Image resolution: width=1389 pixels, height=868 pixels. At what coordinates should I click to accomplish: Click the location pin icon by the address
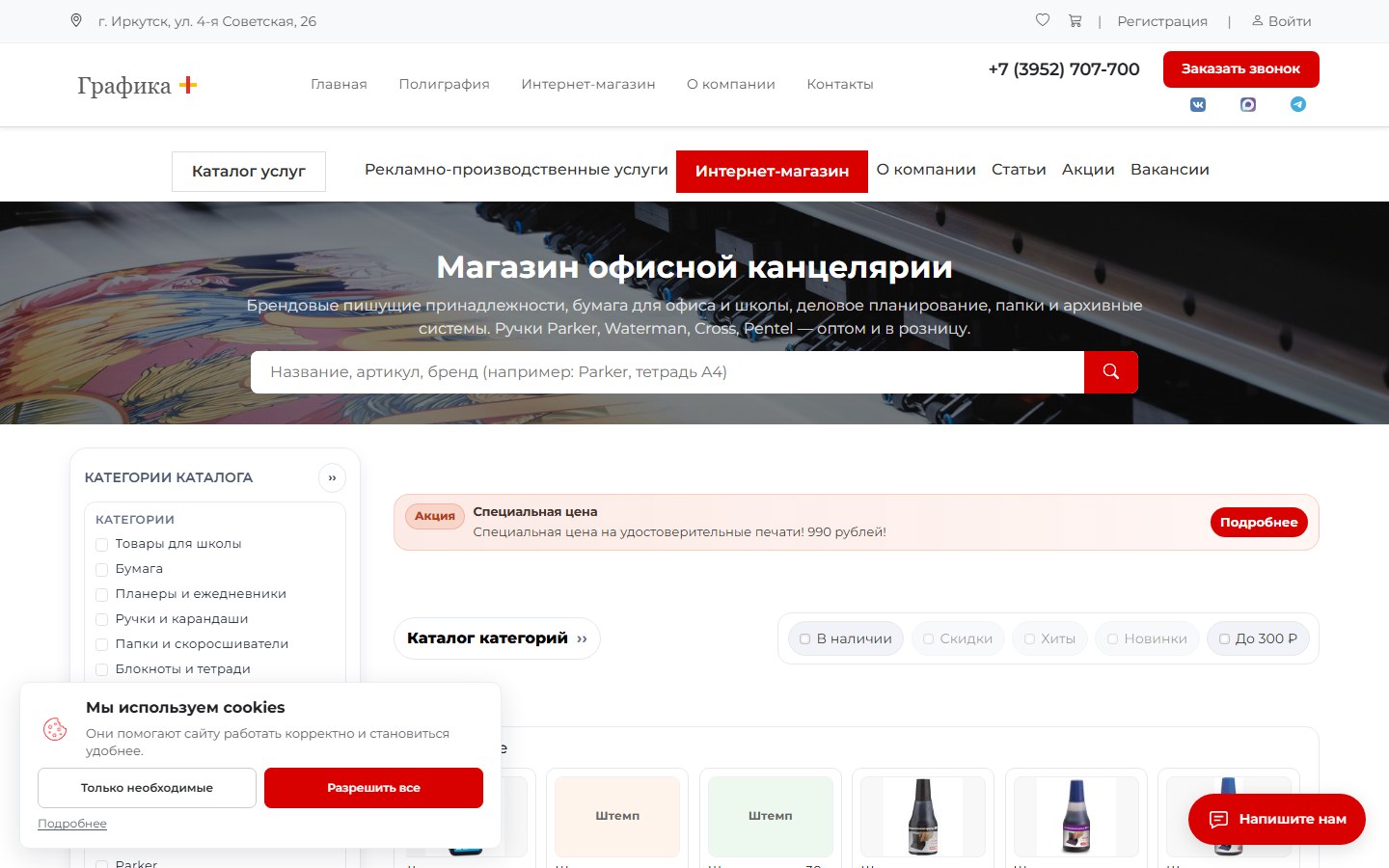click(x=76, y=20)
